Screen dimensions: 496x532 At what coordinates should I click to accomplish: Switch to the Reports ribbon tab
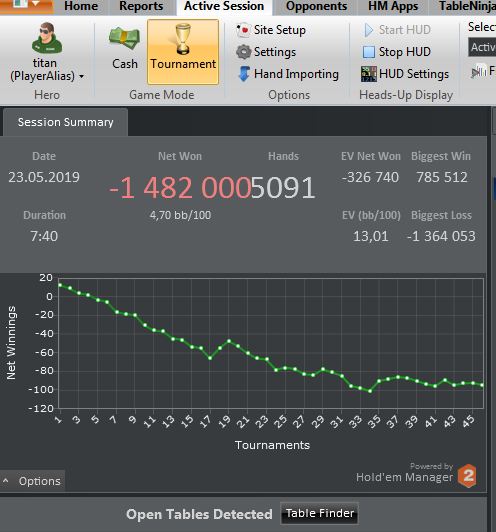coord(141,6)
